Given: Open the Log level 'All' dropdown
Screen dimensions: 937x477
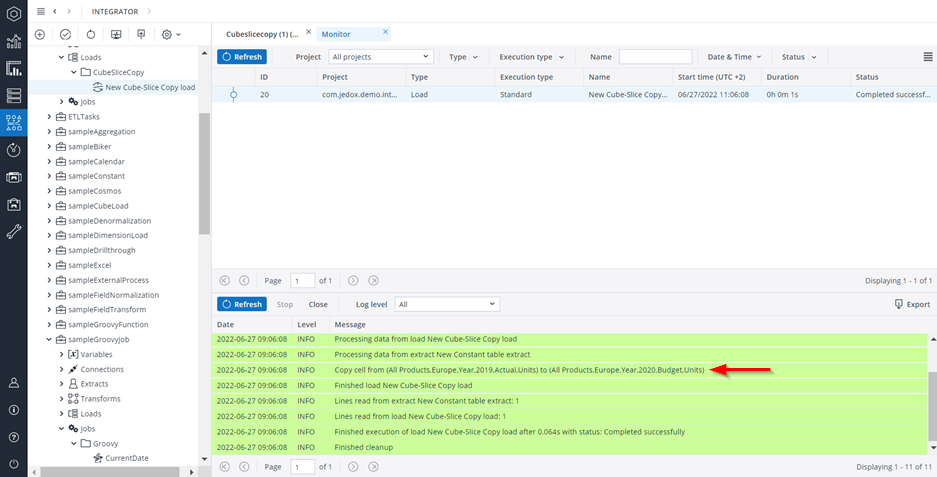Looking at the screenshot, I should coord(447,304).
